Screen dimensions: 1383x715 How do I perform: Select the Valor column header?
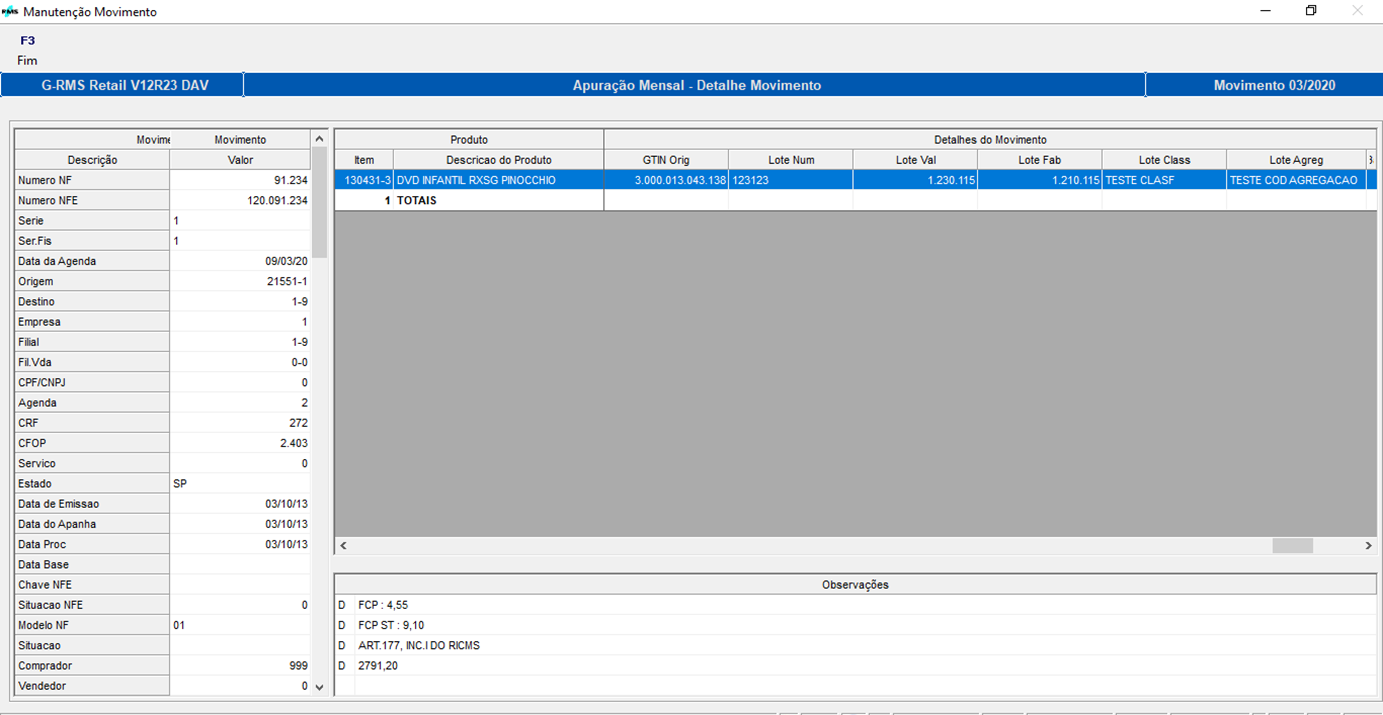click(x=240, y=160)
